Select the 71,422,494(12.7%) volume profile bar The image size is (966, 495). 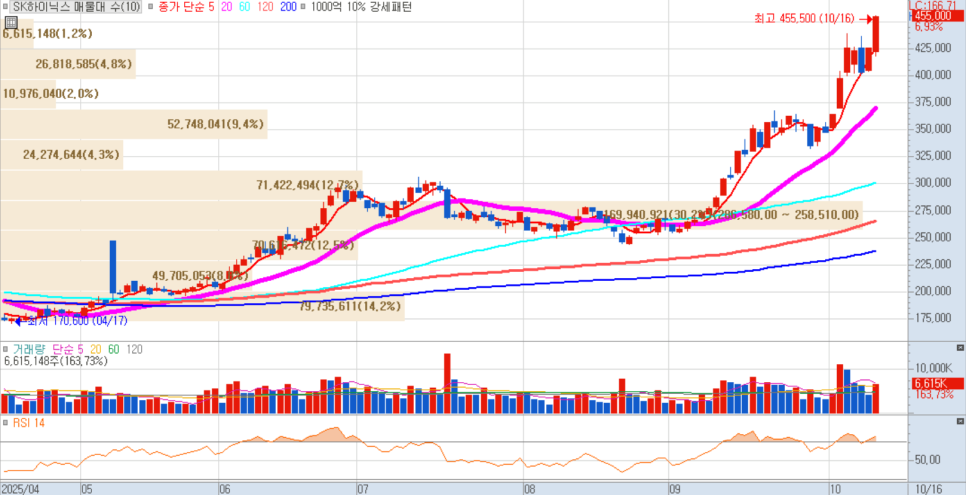pyautogui.click(x=181, y=184)
